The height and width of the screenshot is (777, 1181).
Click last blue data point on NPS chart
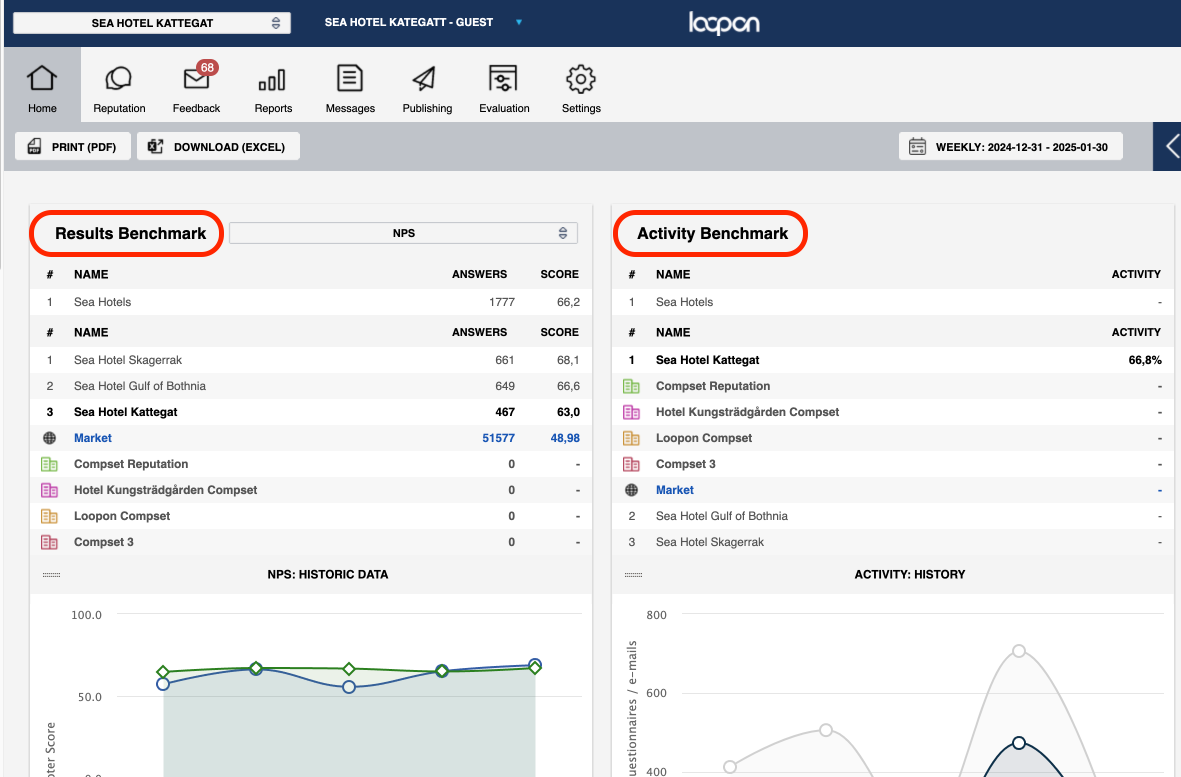(x=535, y=665)
